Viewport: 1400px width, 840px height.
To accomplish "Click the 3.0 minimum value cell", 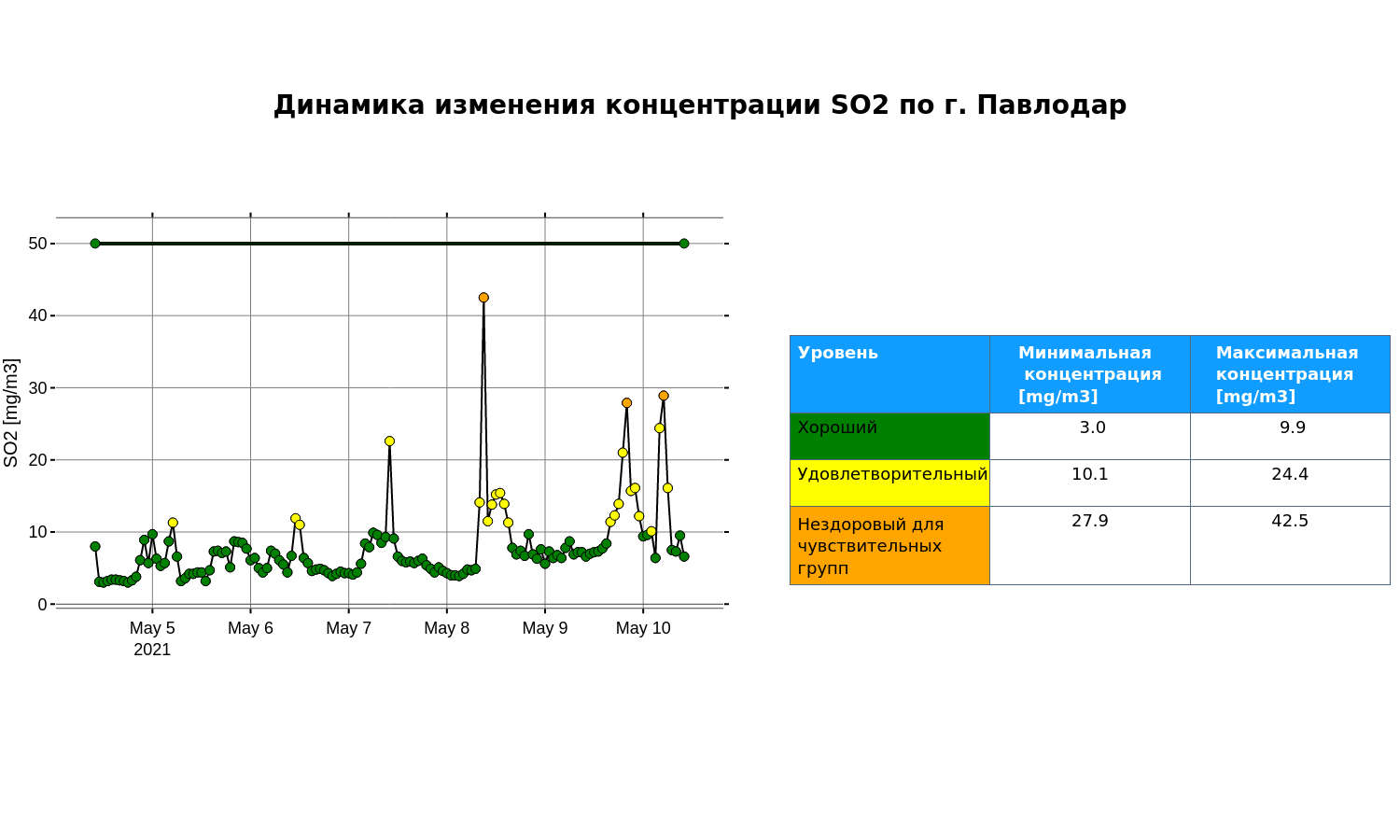I will [1090, 436].
